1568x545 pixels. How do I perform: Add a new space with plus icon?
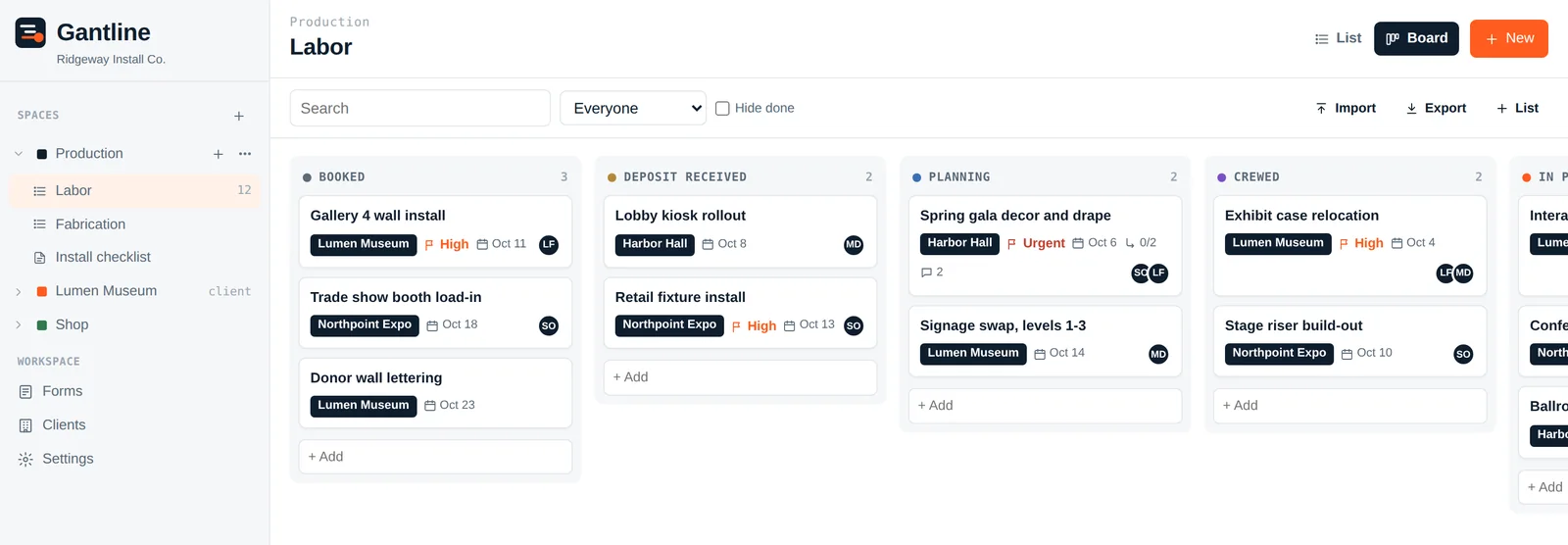coord(239,116)
